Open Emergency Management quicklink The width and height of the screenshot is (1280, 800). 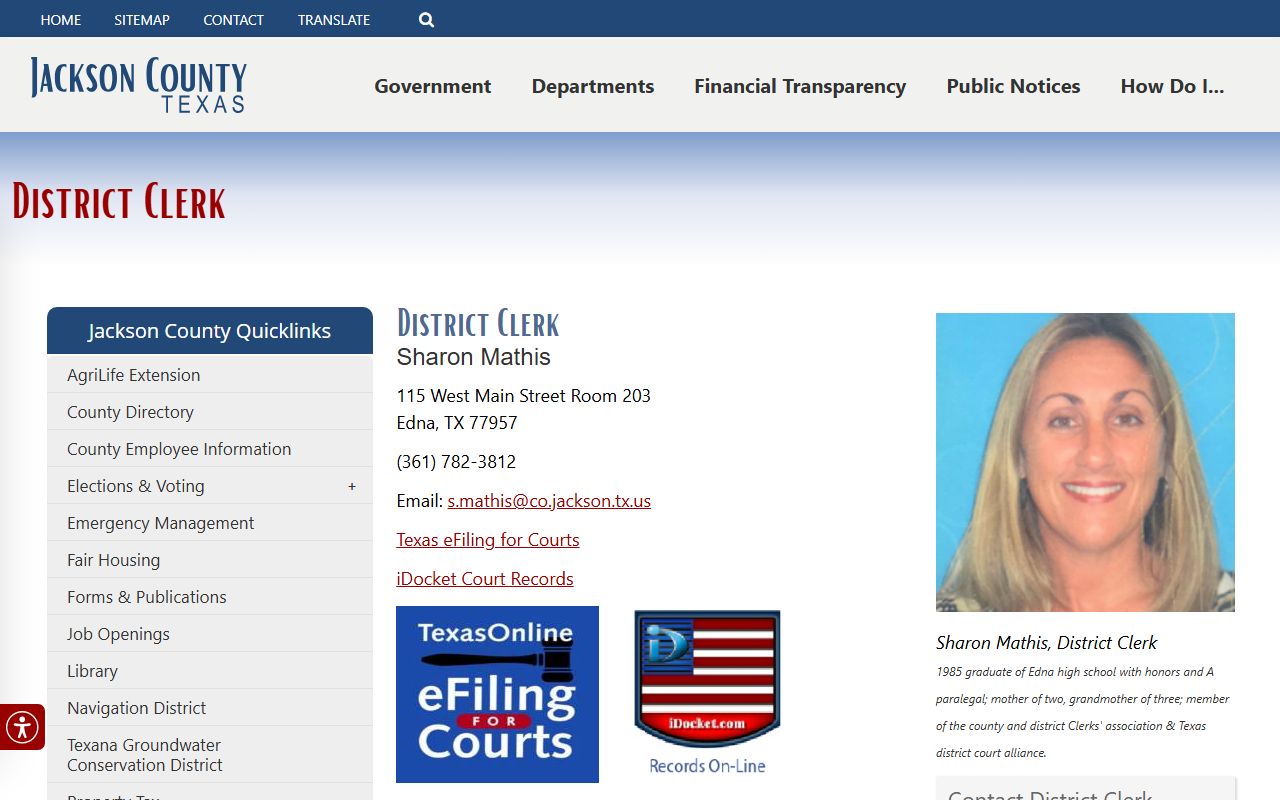click(x=210, y=523)
